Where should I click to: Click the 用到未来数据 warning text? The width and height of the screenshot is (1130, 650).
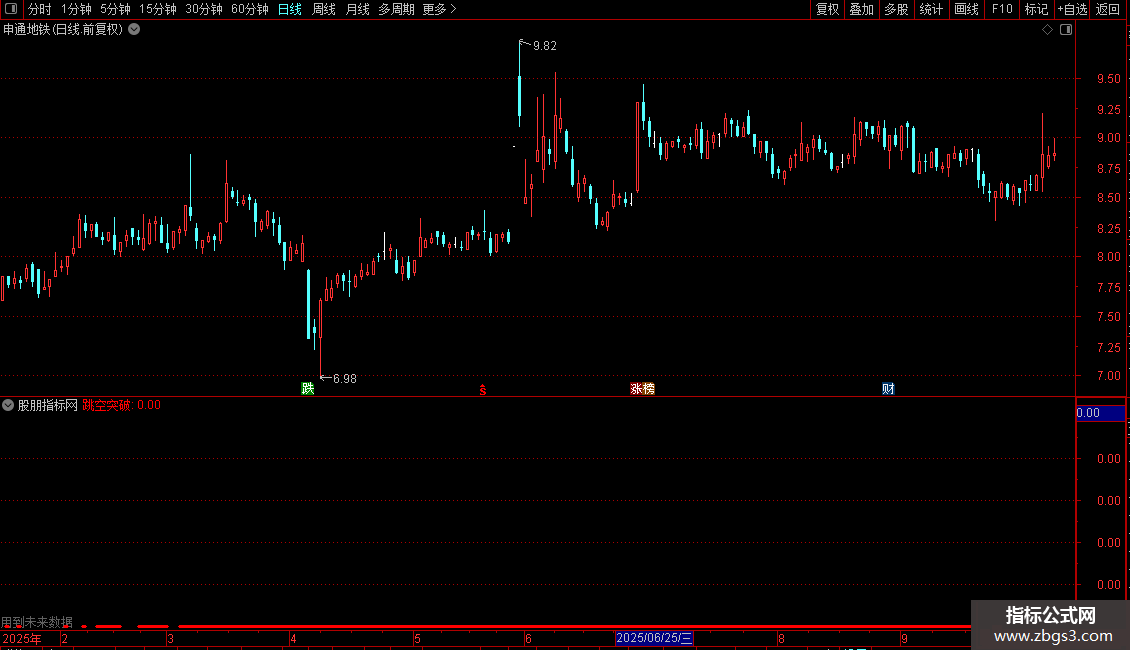(37, 621)
